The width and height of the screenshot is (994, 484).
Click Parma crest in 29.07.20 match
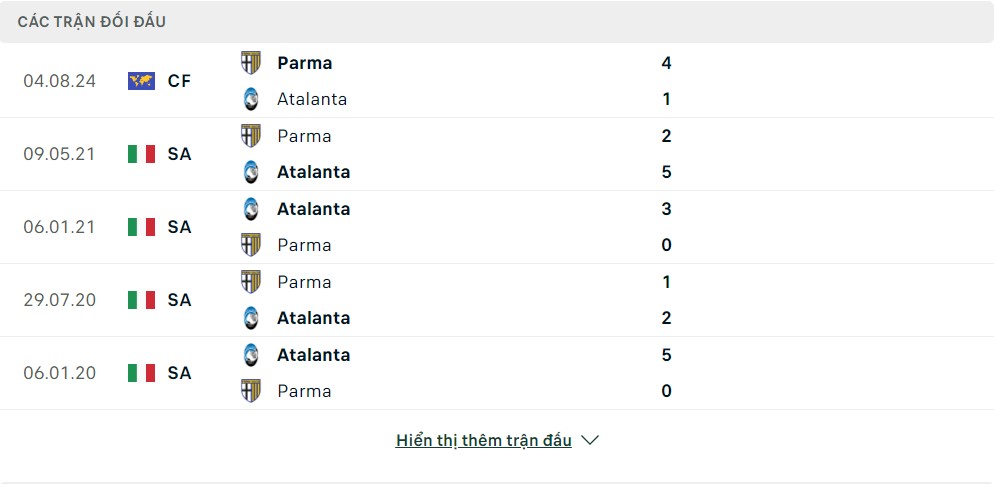(251, 282)
